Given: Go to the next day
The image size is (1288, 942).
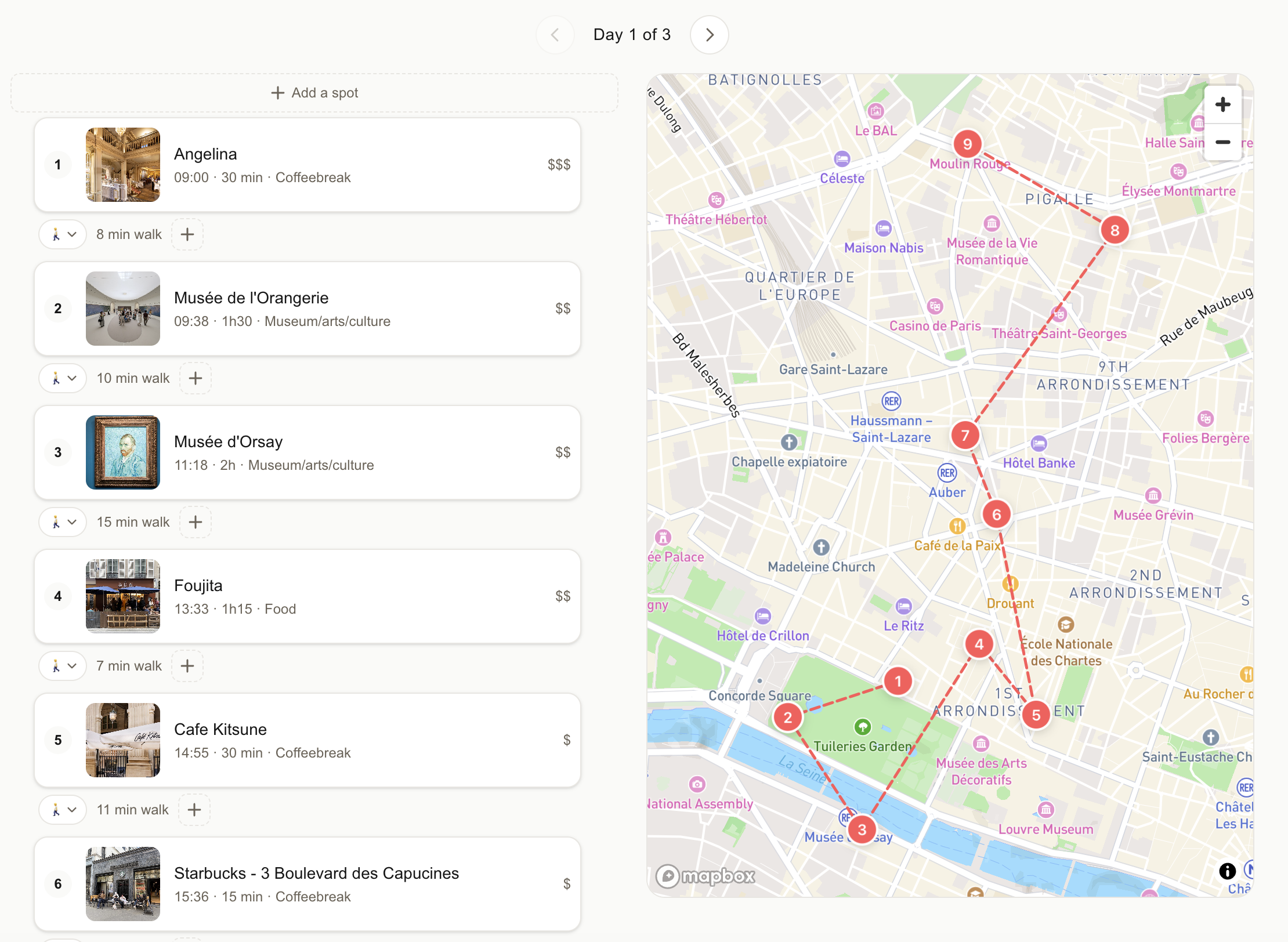Looking at the screenshot, I should (x=709, y=35).
